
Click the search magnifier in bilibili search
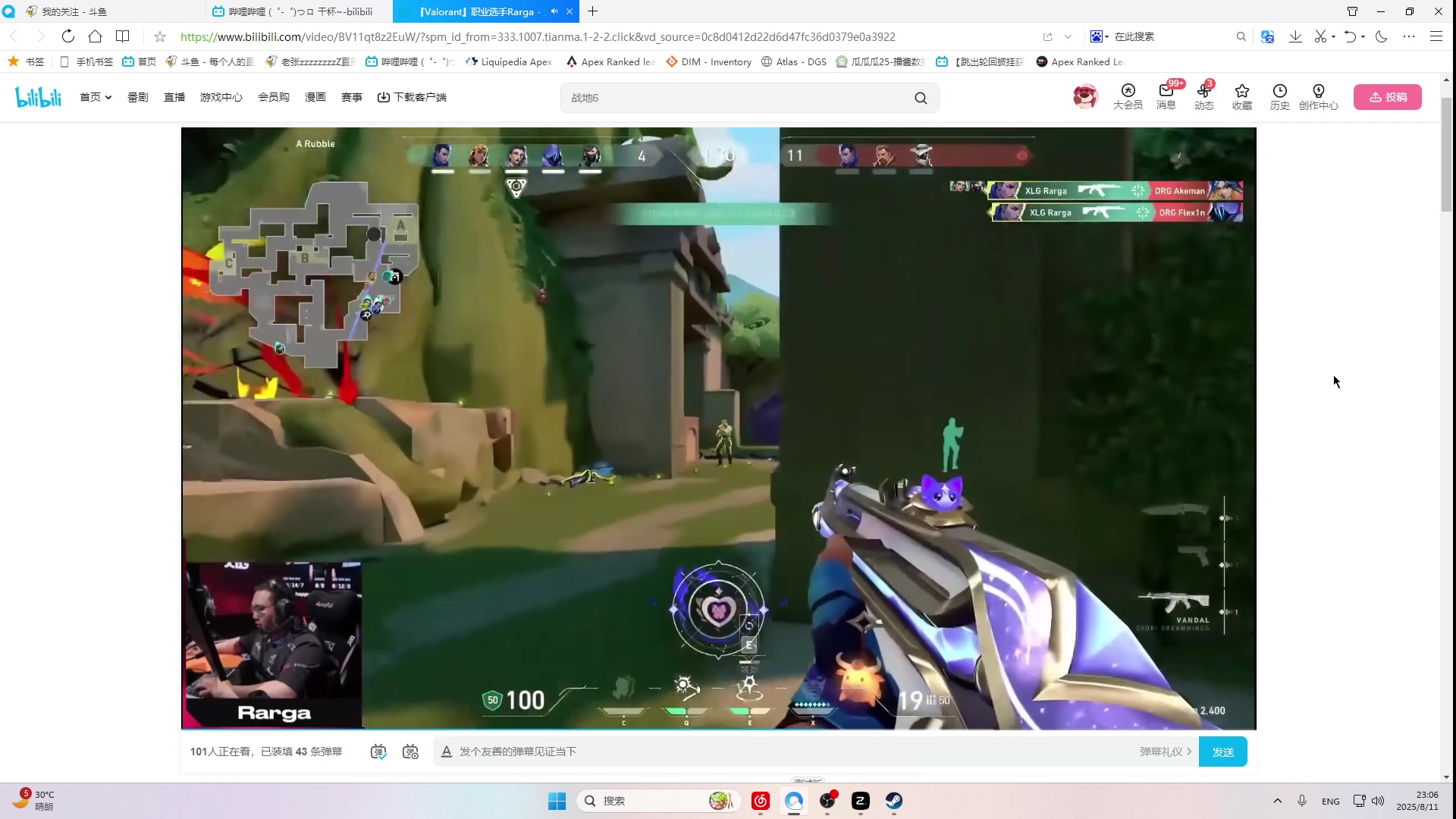pyautogui.click(x=921, y=98)
